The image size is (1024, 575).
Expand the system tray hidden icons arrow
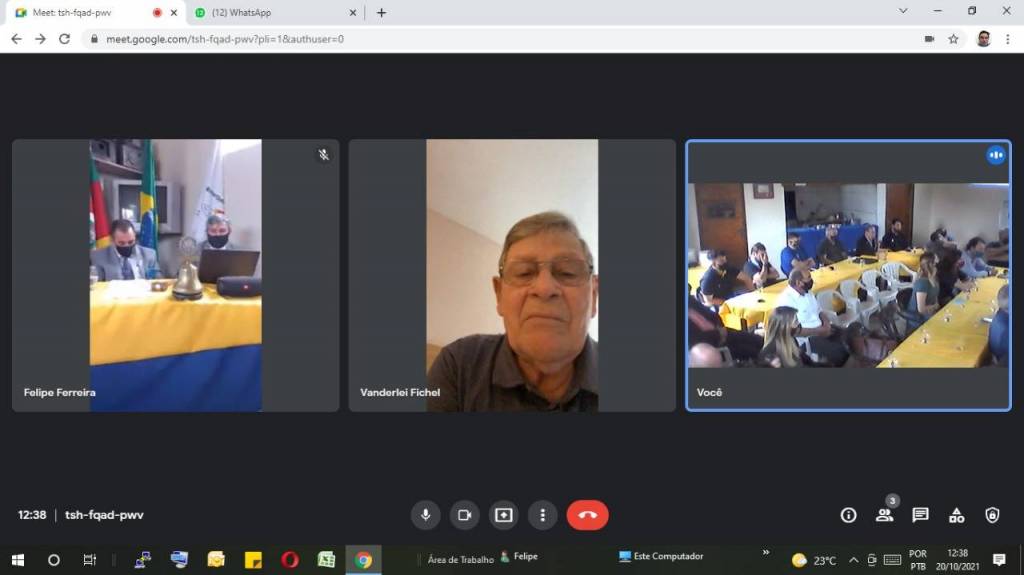[853, 560]
